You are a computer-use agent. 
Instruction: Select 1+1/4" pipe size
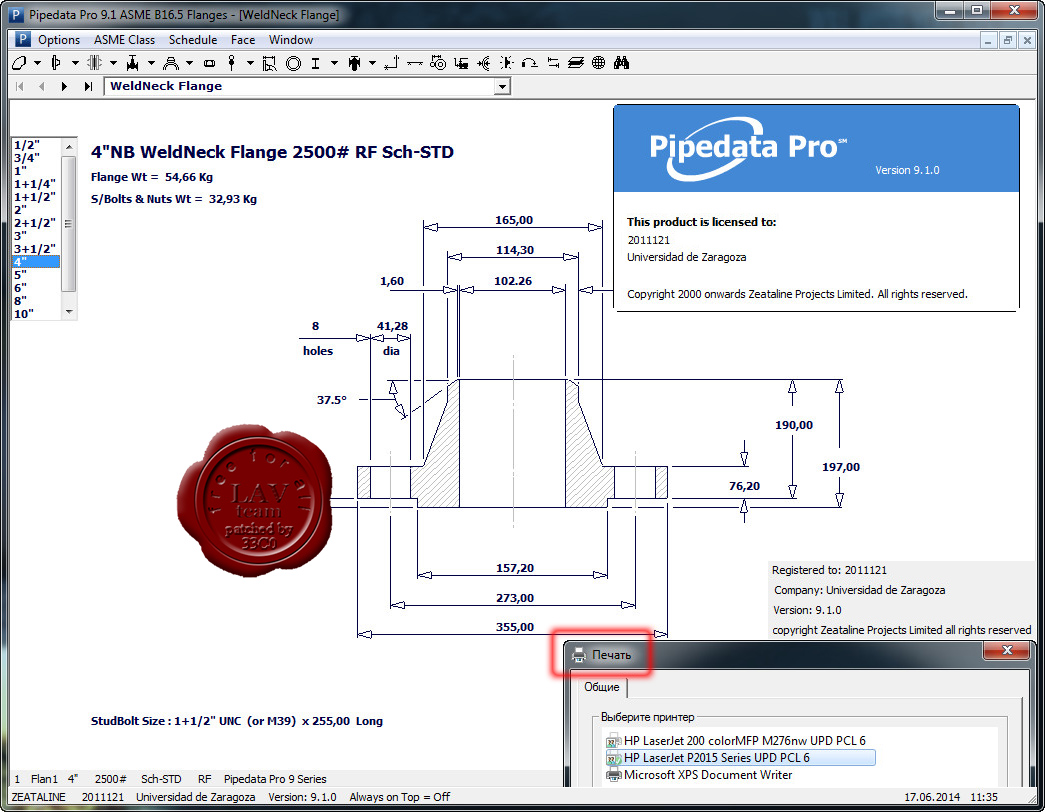36,184
